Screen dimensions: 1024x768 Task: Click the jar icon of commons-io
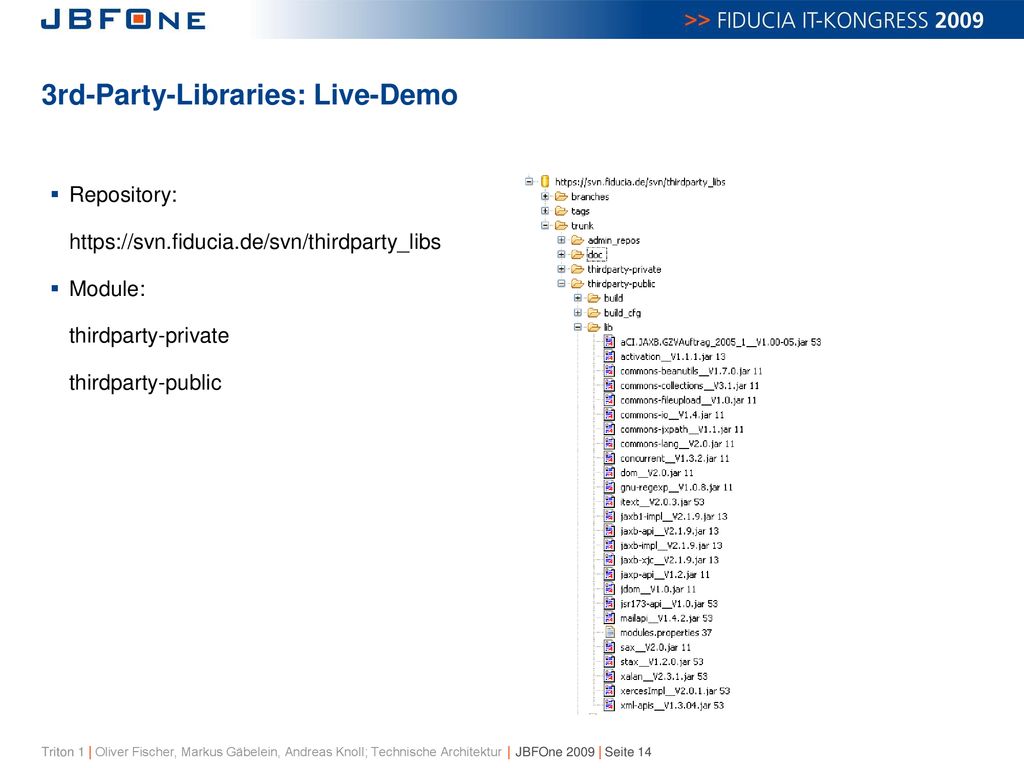click(609, 414)
